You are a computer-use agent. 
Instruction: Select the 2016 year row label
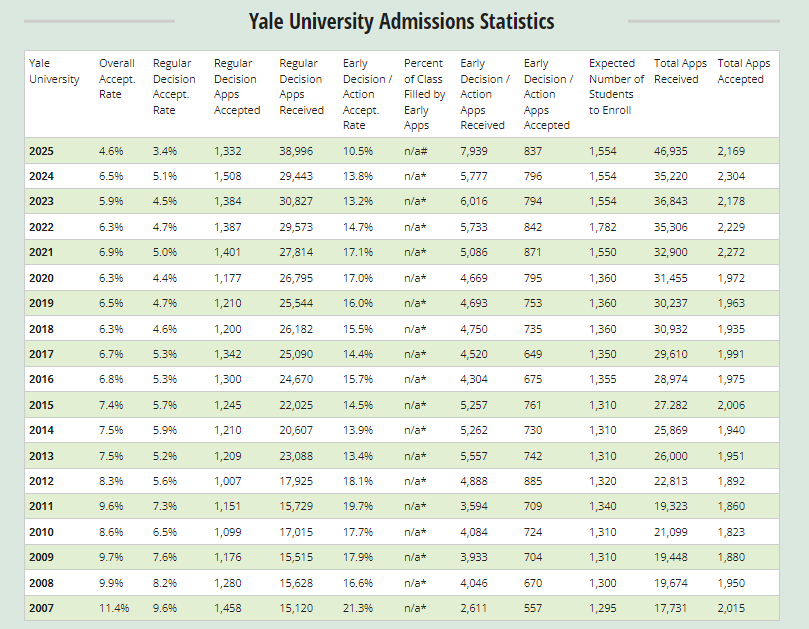[x=42, y=380]
